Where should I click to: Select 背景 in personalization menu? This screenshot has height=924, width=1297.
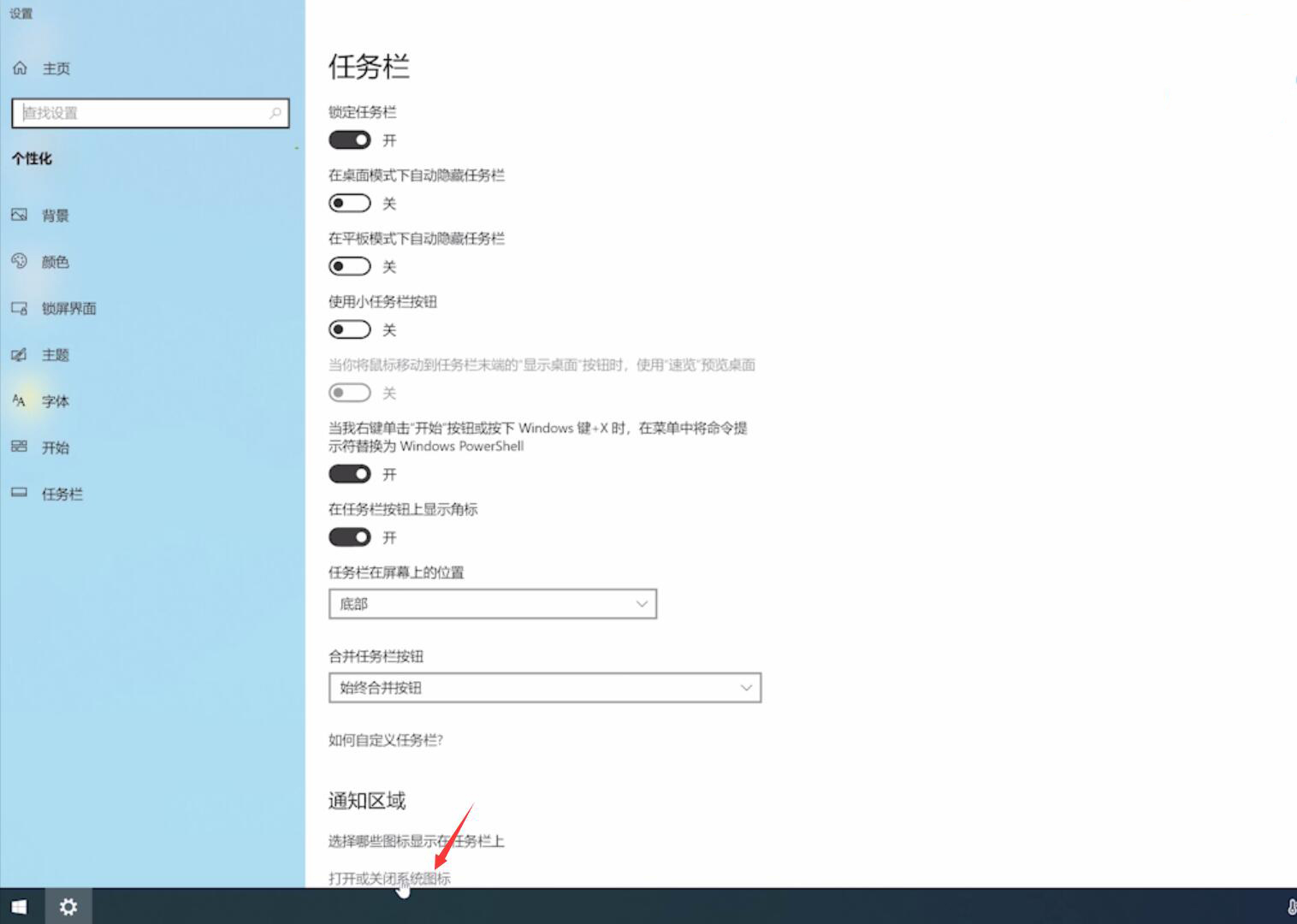56,216
